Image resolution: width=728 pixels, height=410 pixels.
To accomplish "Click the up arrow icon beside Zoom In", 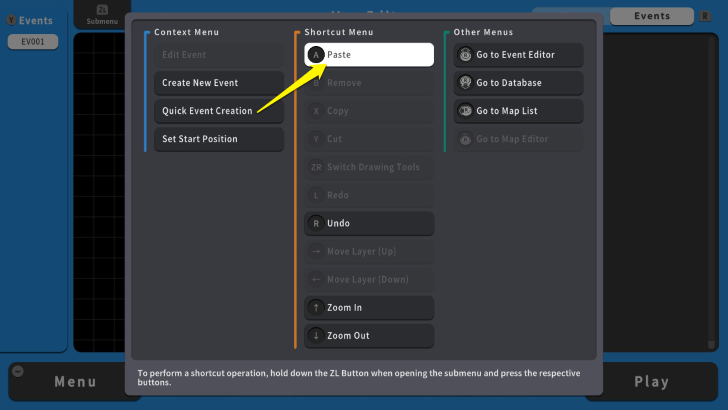I will (x=316, y=308).
